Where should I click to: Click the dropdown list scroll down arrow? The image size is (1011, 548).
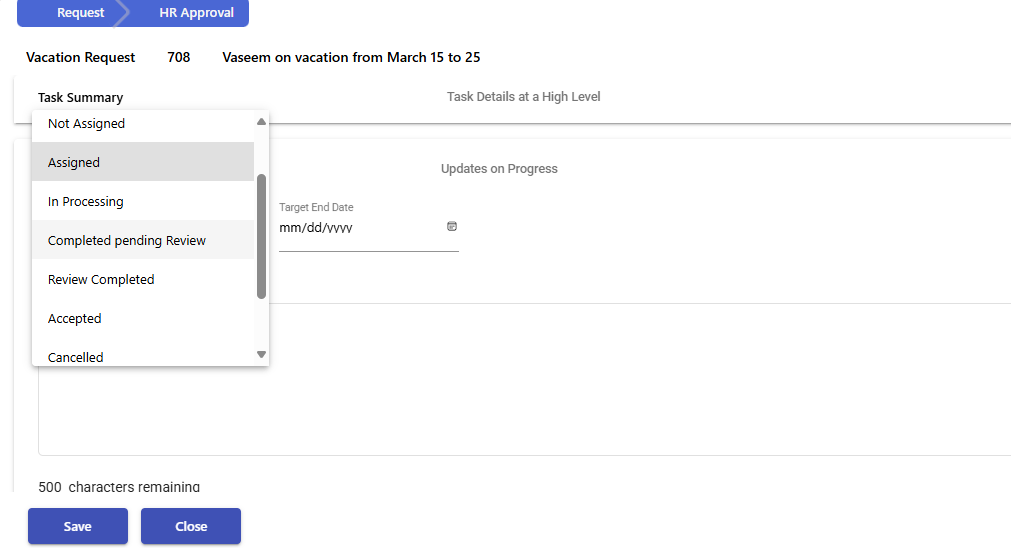click(261, 354)
